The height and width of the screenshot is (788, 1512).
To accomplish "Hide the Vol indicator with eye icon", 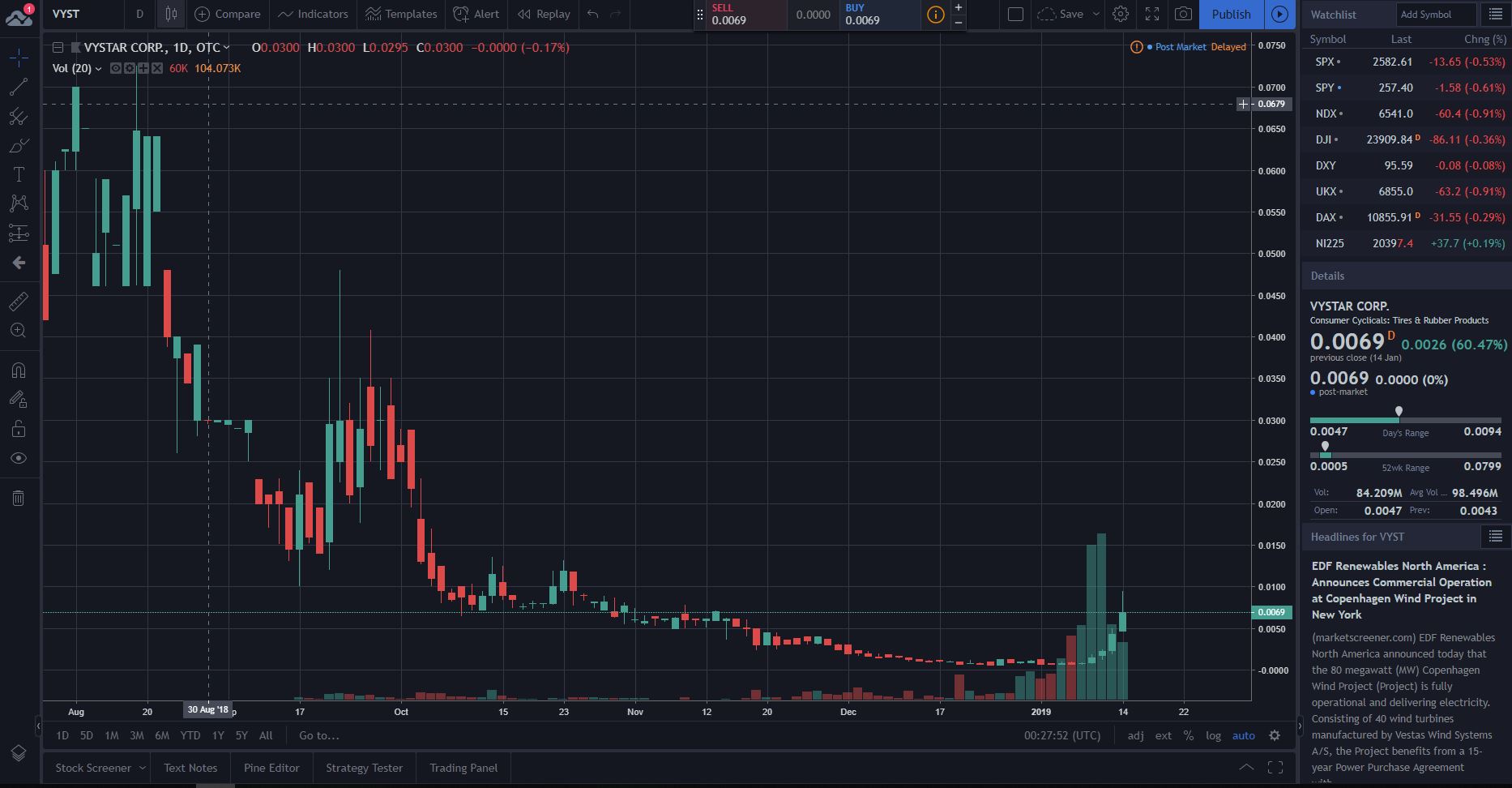I will 116,68.
